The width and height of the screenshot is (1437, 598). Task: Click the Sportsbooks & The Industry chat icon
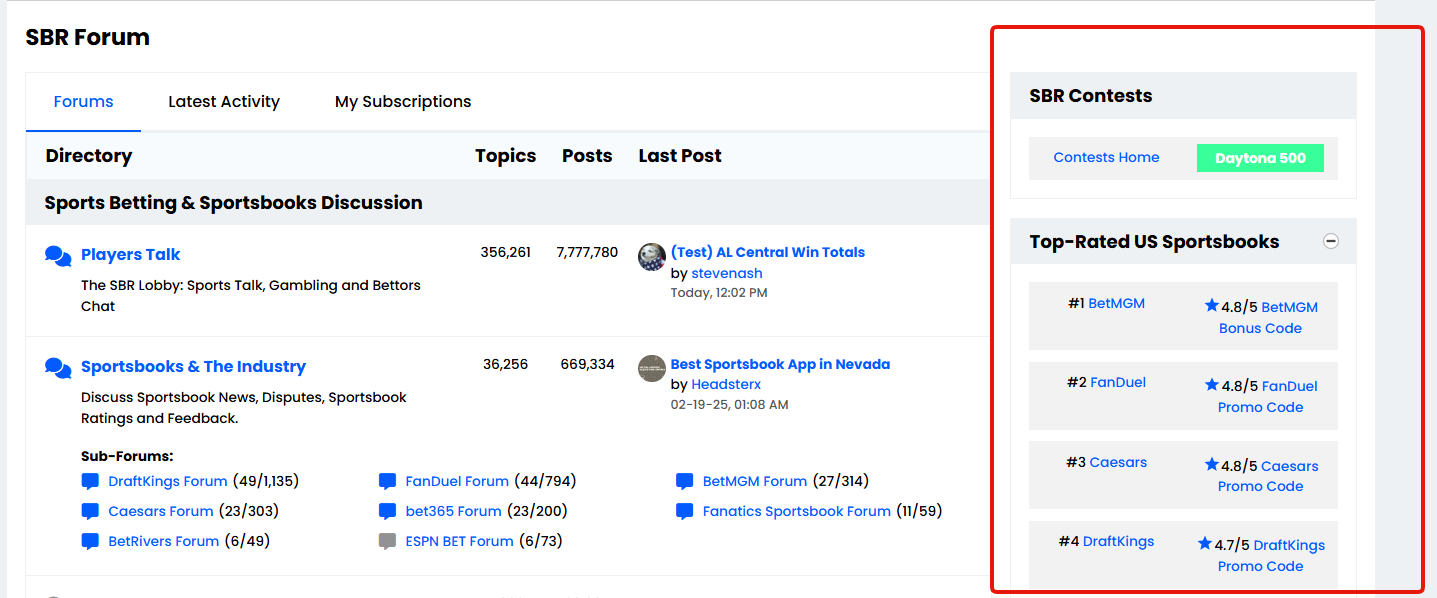[x=58, y=367]
